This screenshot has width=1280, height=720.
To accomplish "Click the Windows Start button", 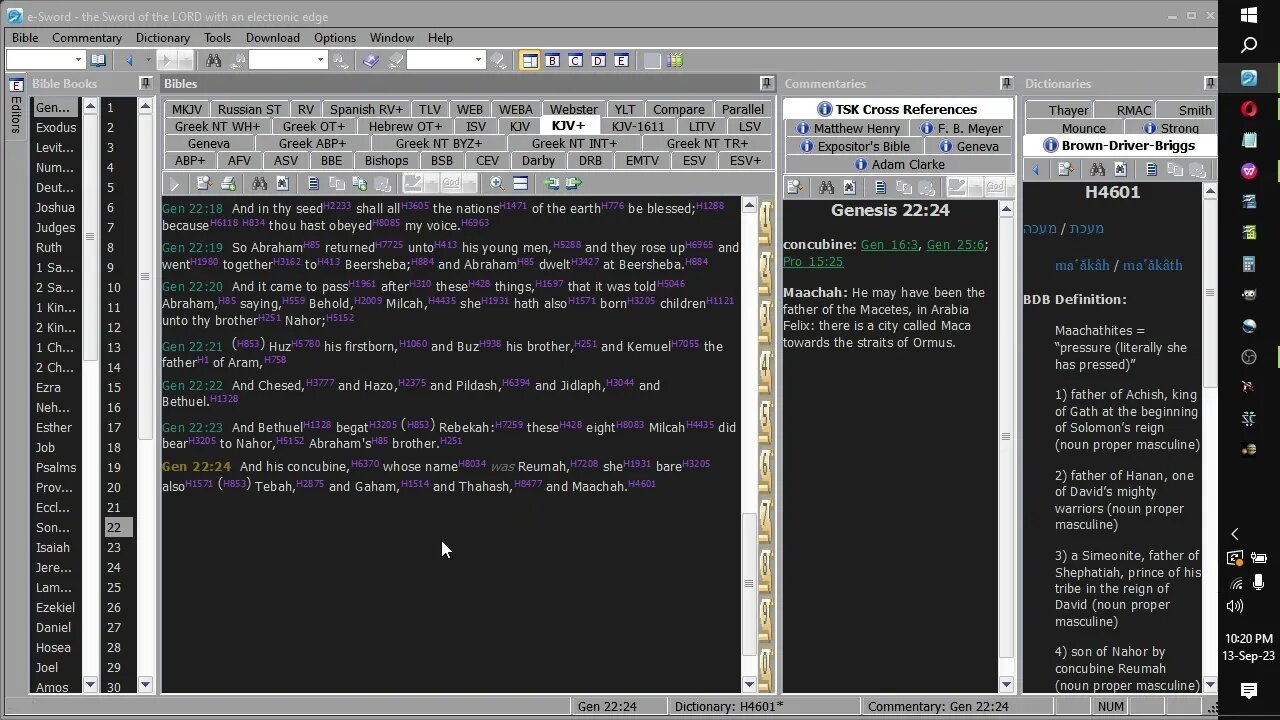I will pyautogui.click(x=1249, y=15).
